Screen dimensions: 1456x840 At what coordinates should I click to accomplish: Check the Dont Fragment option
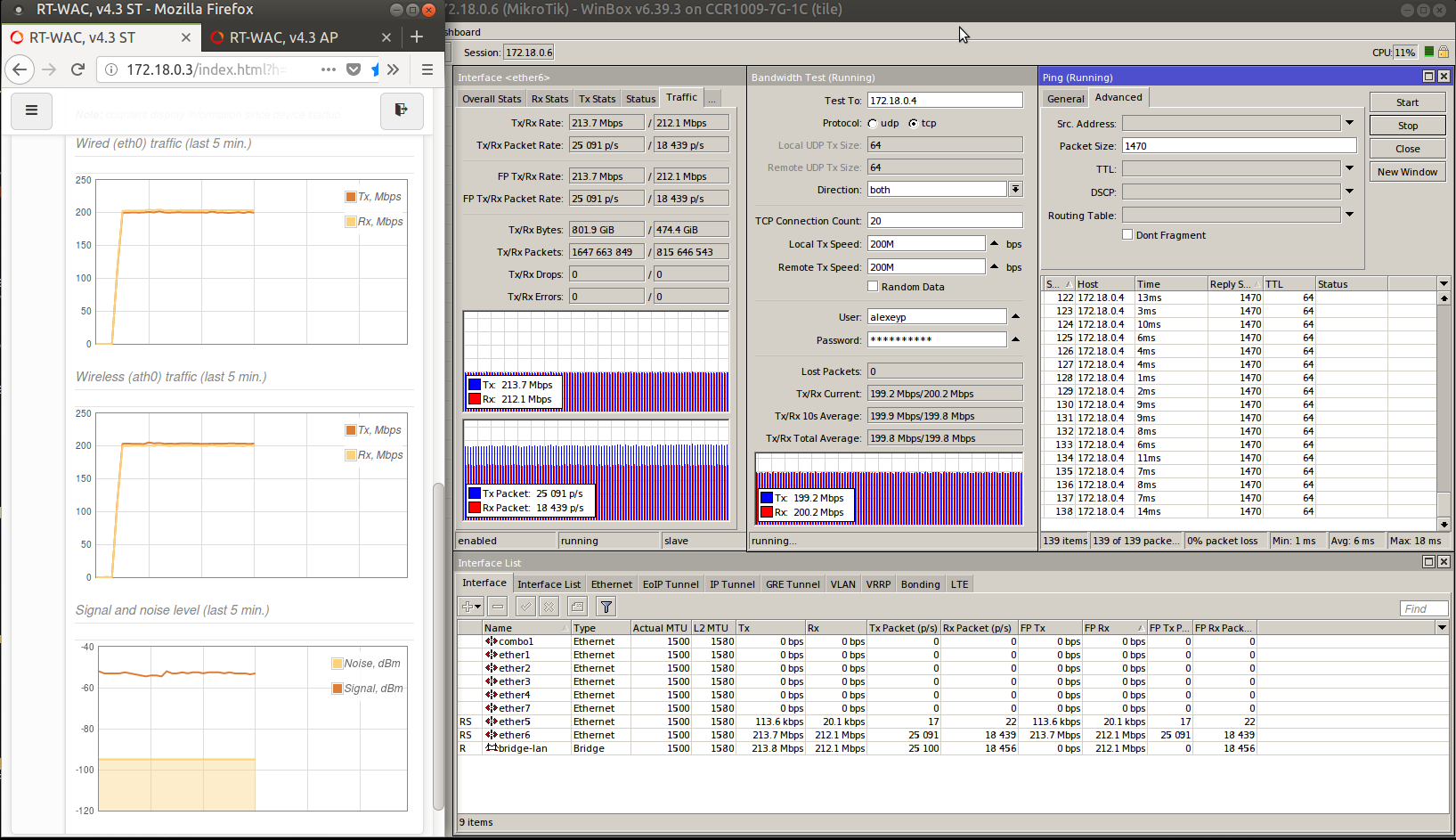pos(1127,234)
